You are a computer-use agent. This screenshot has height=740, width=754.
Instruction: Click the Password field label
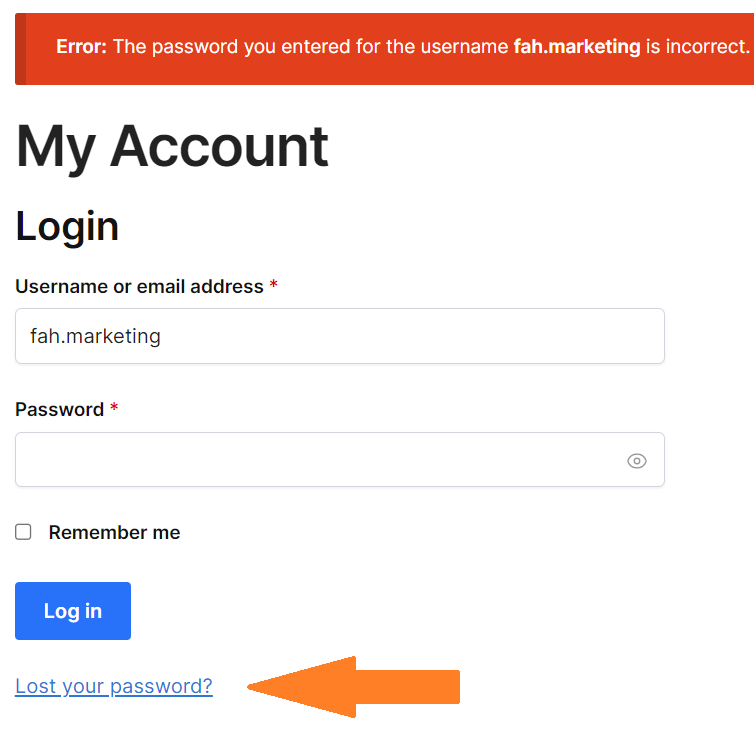(x=59, y=410)
